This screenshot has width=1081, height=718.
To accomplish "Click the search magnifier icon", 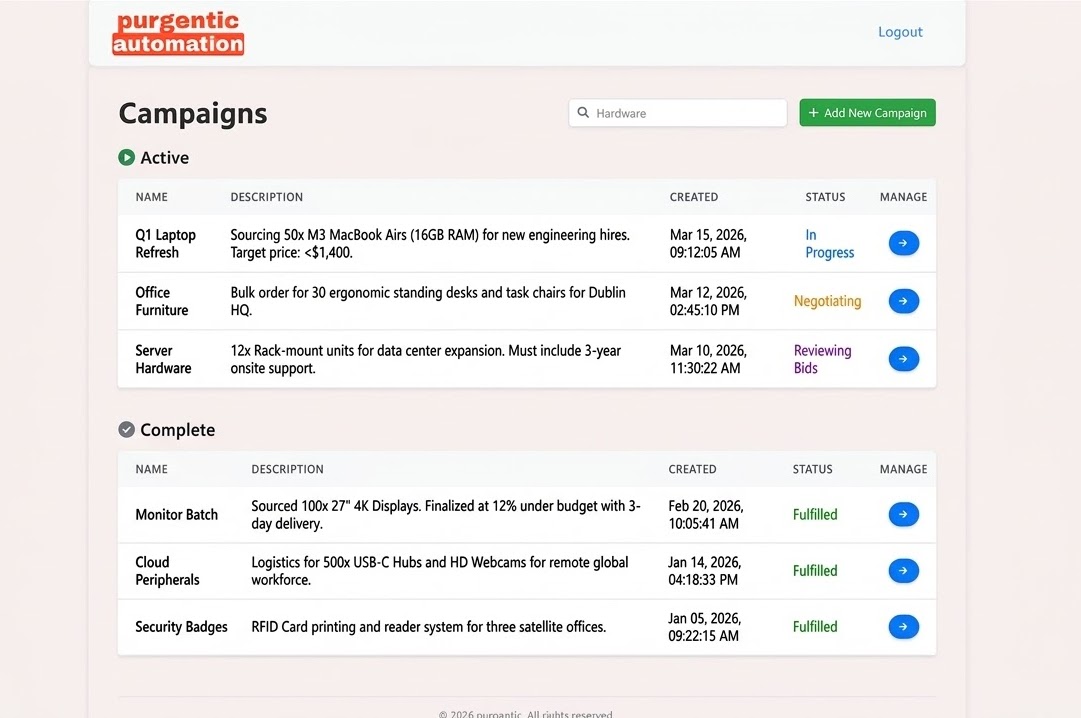I will (x=583, y=113).
